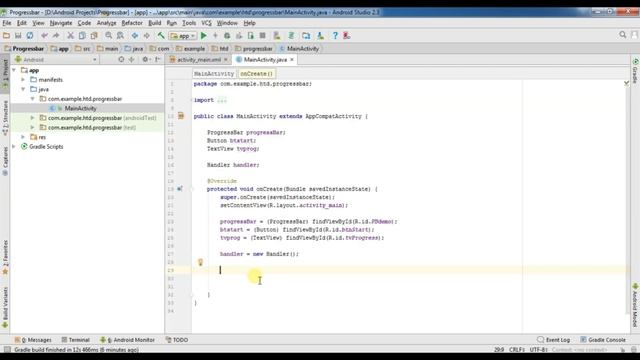Open the run configuration app dropdown
The height and width of the screenshot is (360, 640).
(183, 36)
